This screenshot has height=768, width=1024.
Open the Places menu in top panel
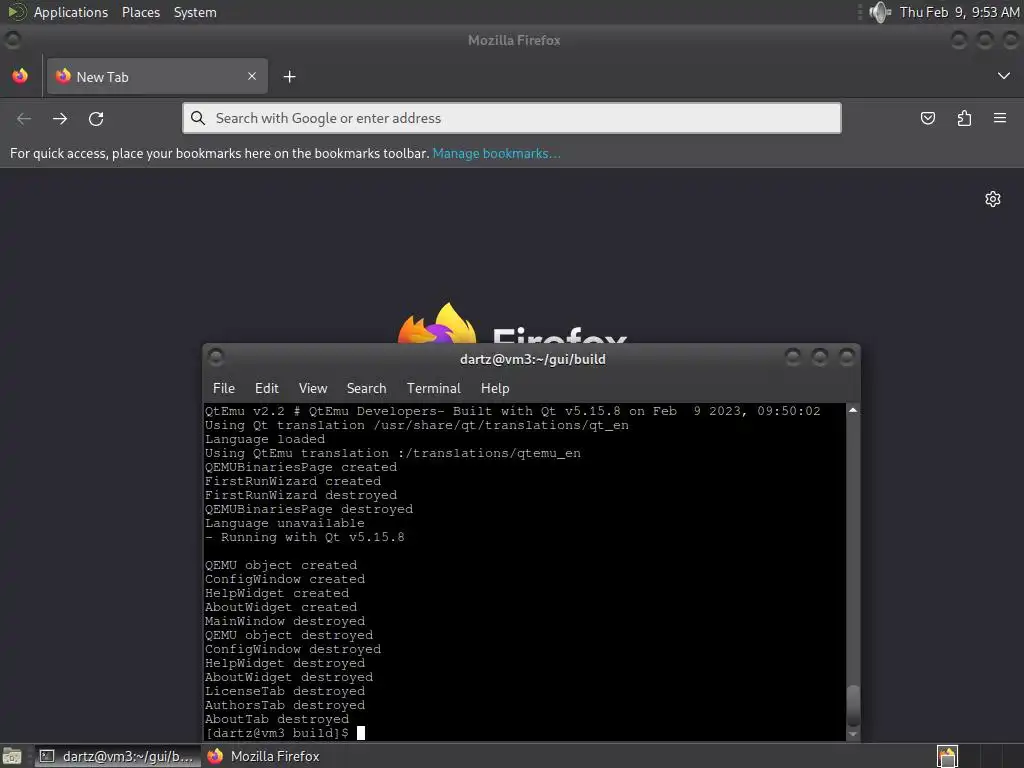point(141,12)
